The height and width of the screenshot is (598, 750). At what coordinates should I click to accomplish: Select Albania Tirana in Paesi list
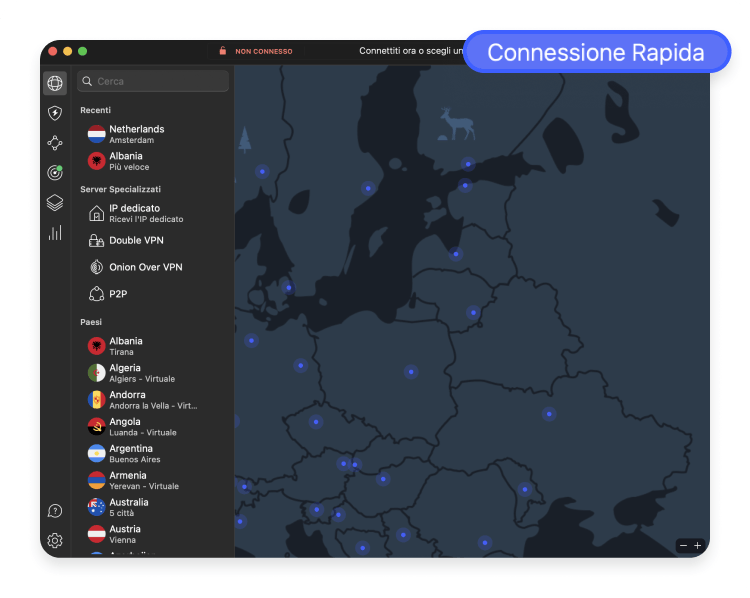click(153, 346)
